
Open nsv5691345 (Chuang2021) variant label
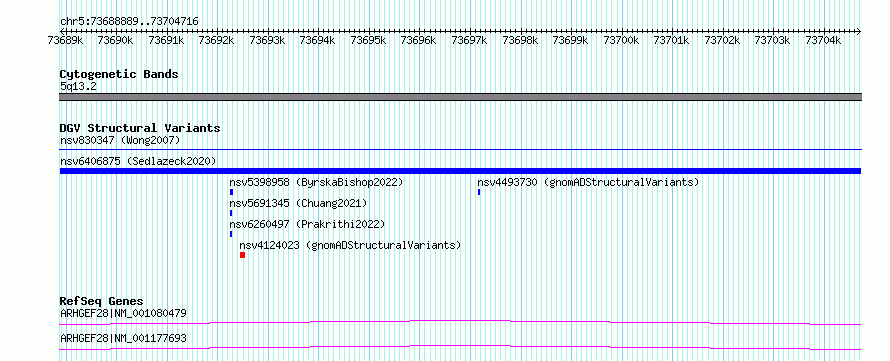pyautogui.click(x=298, y=203)
